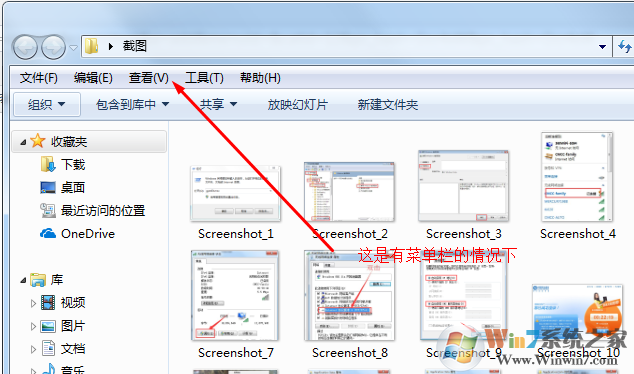Screen dimensions: 634x374
Task: Collapse the 库 tree section
Action: (x=23, y=280)
